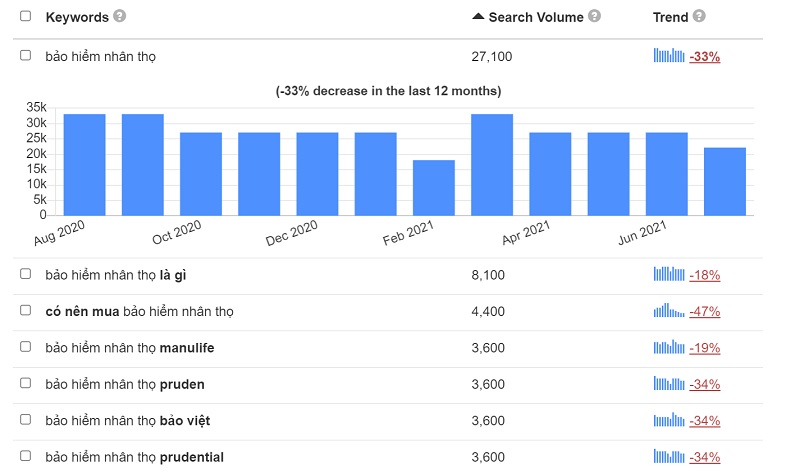
Task: Click the Keywords column header
Action: (x=77, y=17)
